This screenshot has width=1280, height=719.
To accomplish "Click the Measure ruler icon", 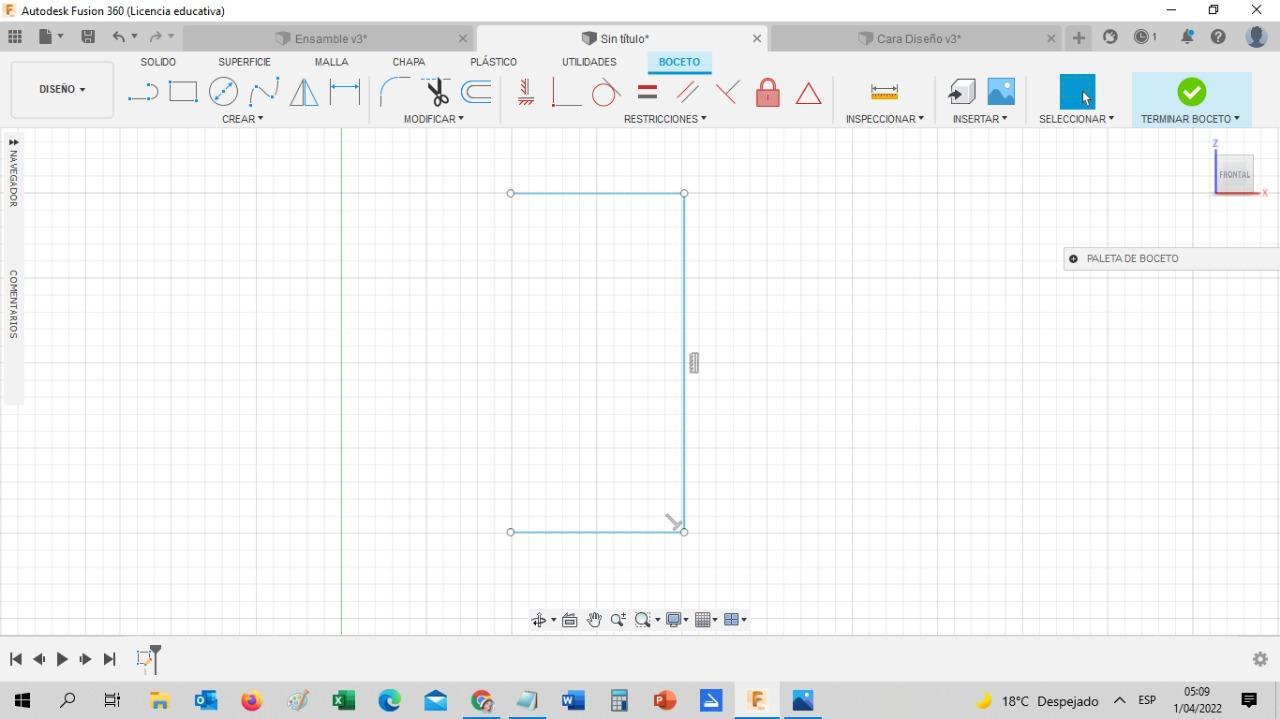I will click(x=884, y=92).
